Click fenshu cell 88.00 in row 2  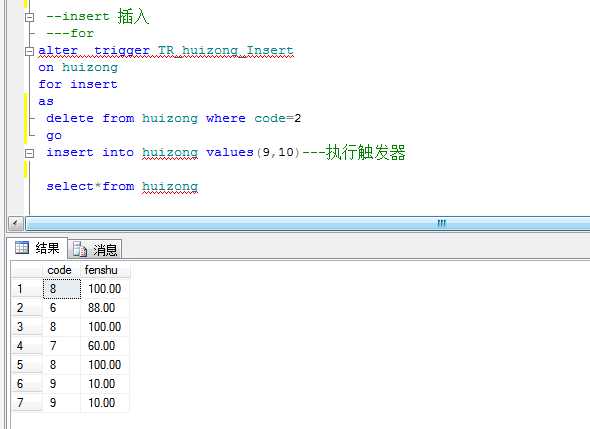point(105,308)
